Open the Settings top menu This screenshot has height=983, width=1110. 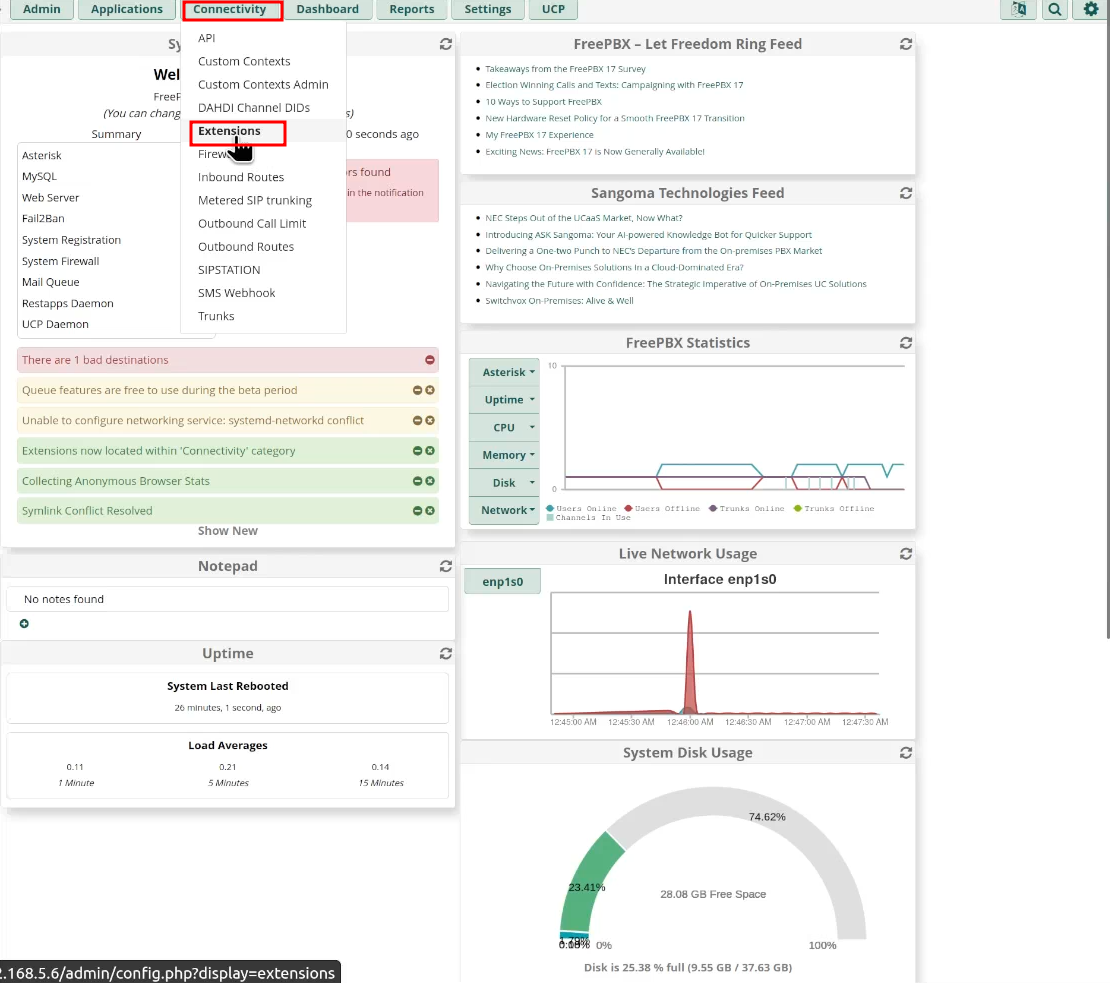coord(487,9)
